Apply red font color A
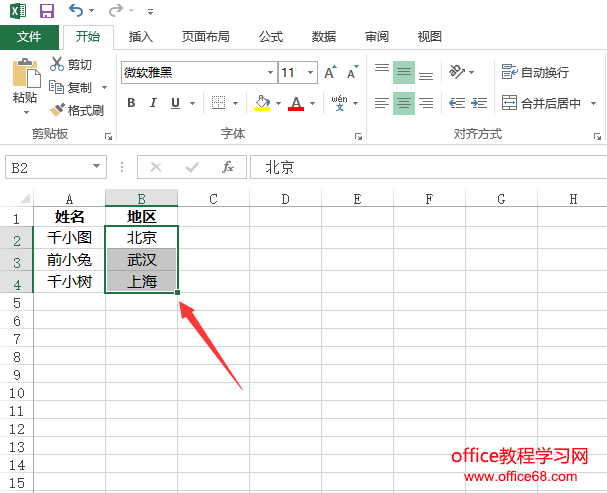The height and width of the screenshot is (493, 607). pyautogui.click(x=296, y=103)
